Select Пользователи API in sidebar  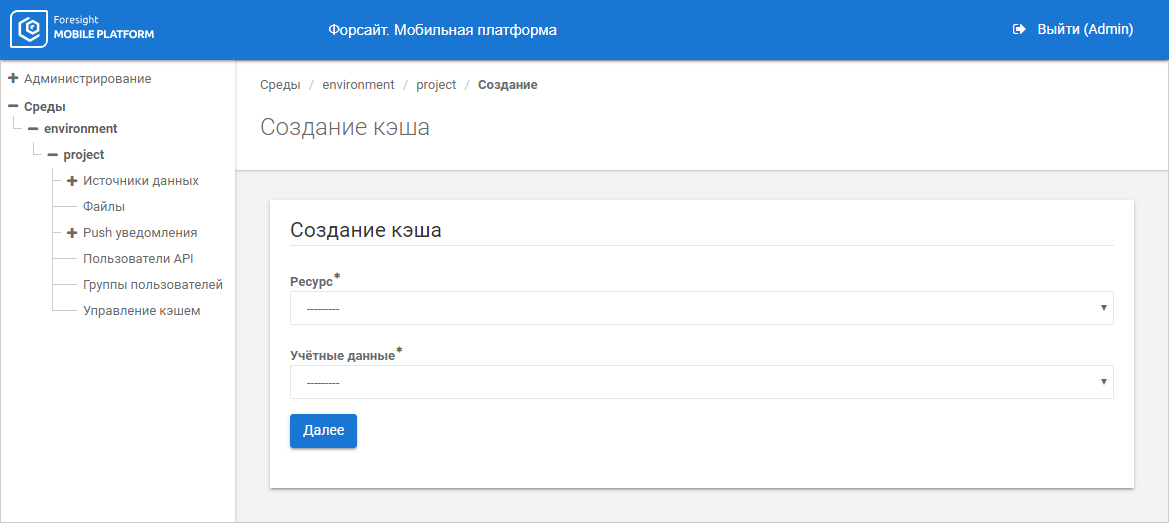[138, 259]
